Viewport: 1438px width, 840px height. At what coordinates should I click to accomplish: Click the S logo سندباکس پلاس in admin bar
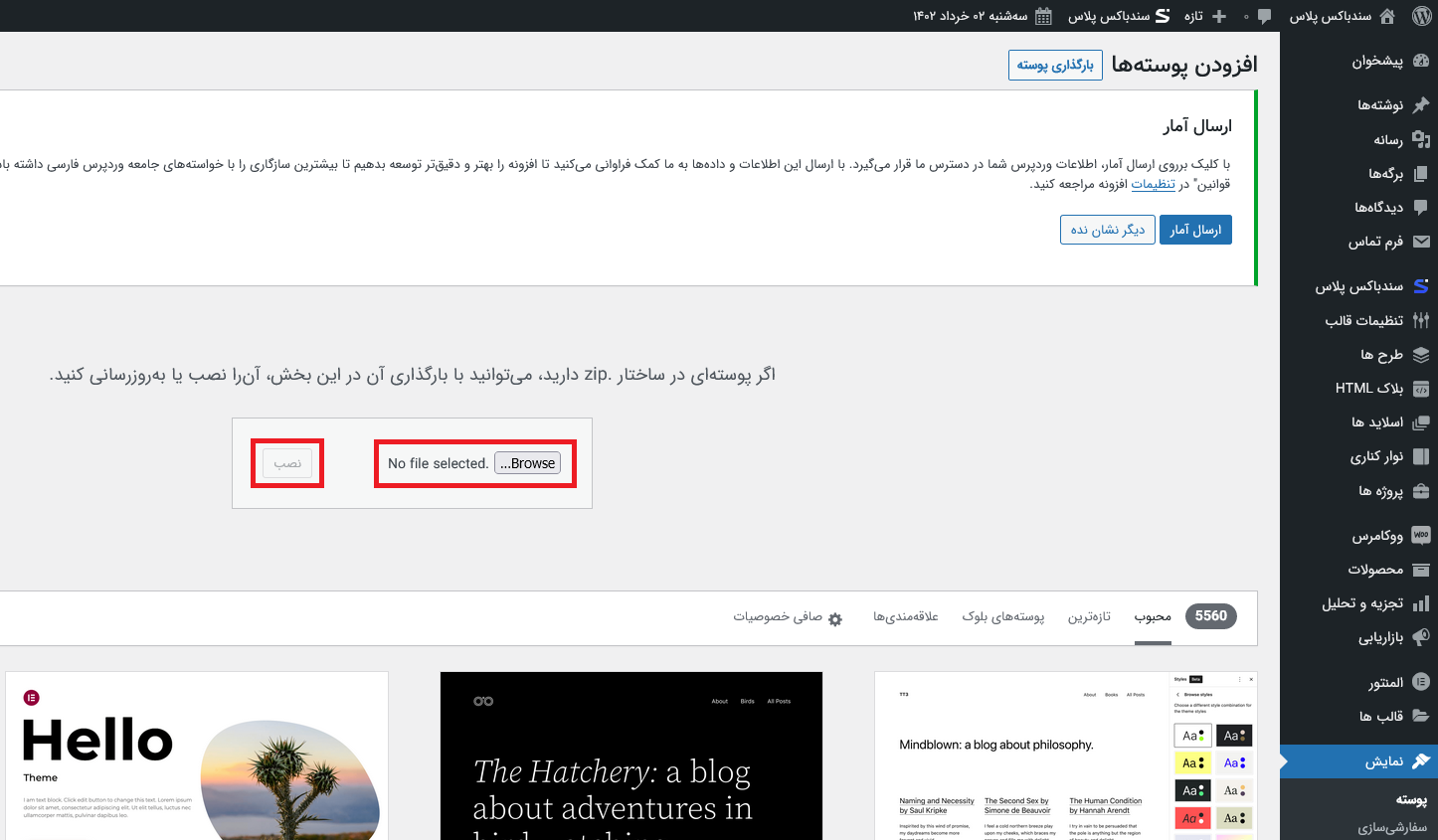(1163, 16)
